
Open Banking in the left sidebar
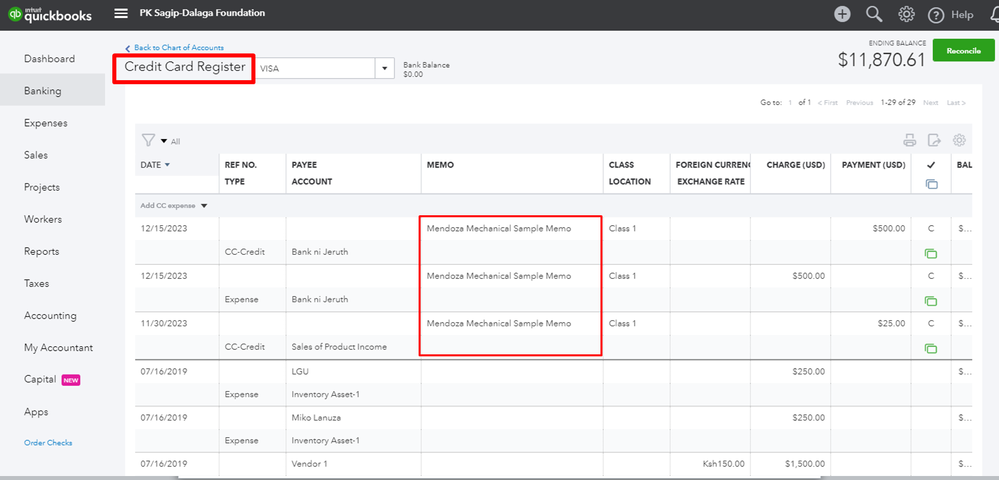pos(43,91)
